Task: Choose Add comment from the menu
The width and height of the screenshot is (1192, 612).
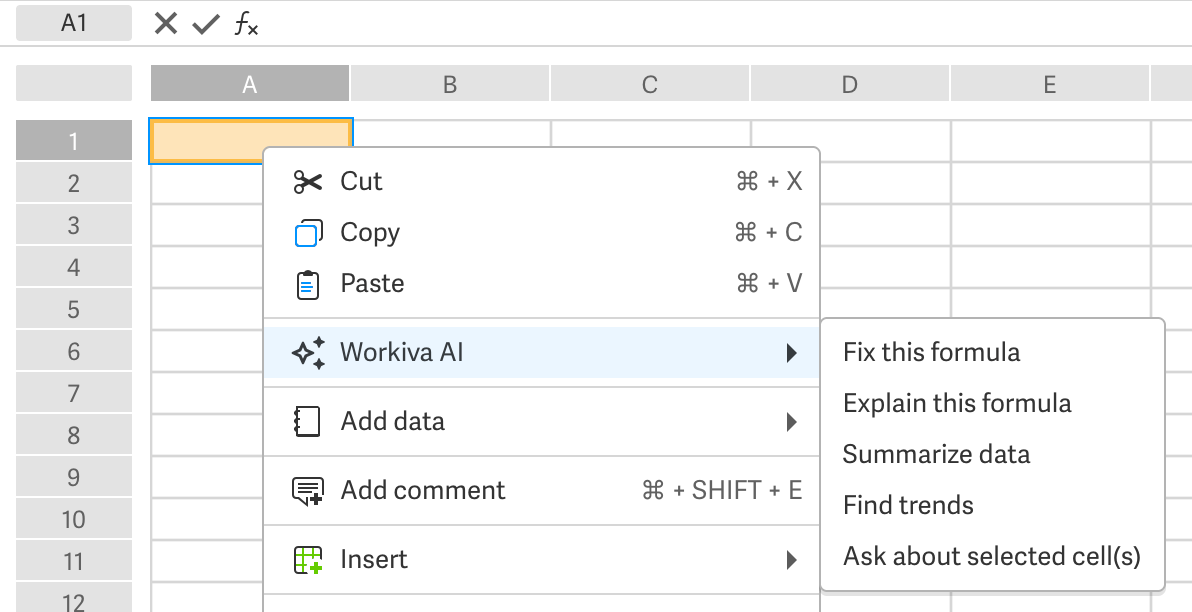Action: (542, 490)
